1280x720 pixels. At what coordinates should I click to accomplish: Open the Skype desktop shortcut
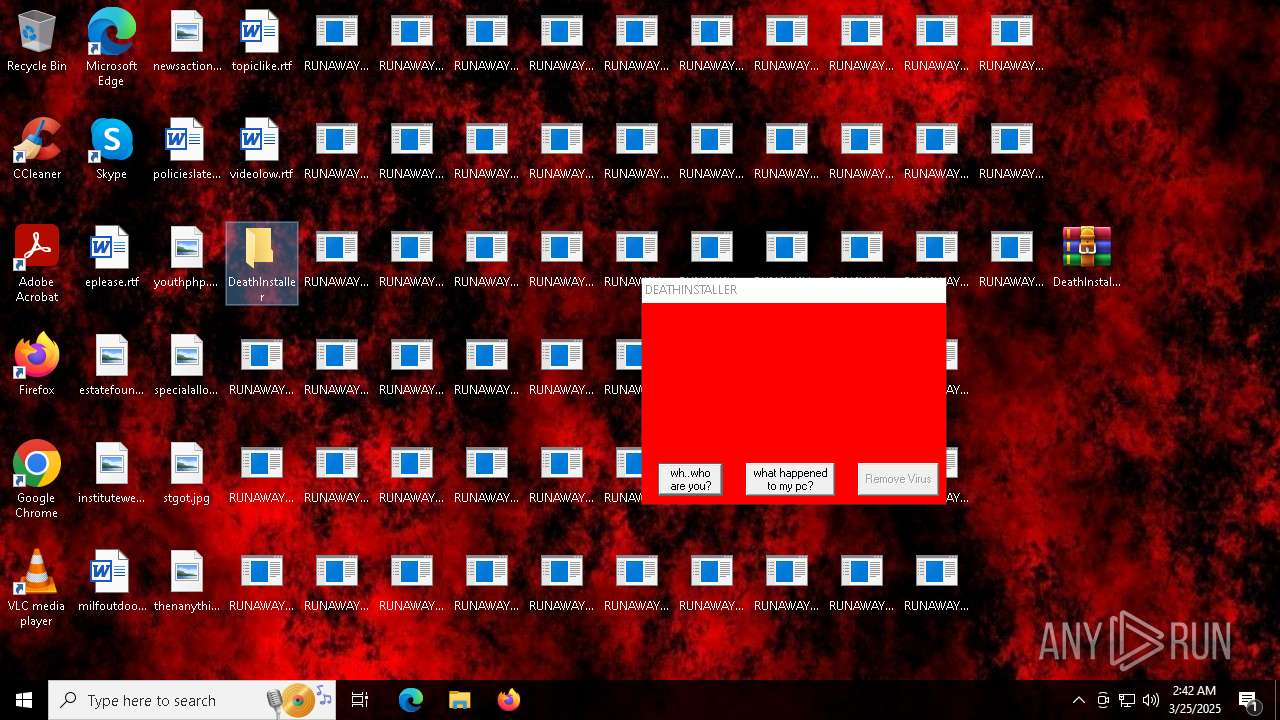(x=111, y=150)
